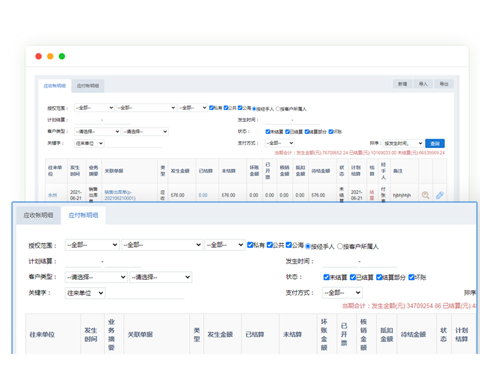This screenshot has width=480, height=372.
Task: Click 发生金额 column header in front window
Action: tap(220, 334)
